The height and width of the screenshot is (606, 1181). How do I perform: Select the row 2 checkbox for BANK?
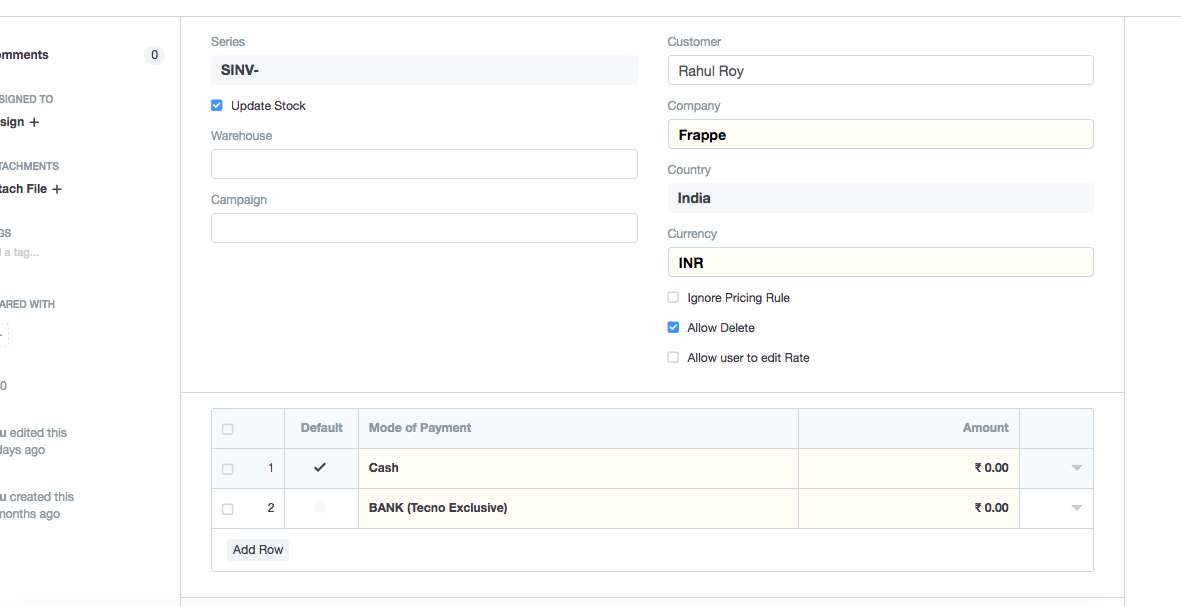pos(228,509)
